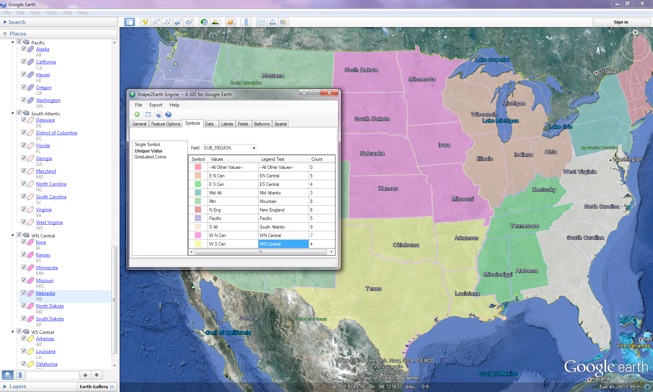Switch to the Labels tab
The height and width of the screenshot is (392, 653).
coord(227,124)
